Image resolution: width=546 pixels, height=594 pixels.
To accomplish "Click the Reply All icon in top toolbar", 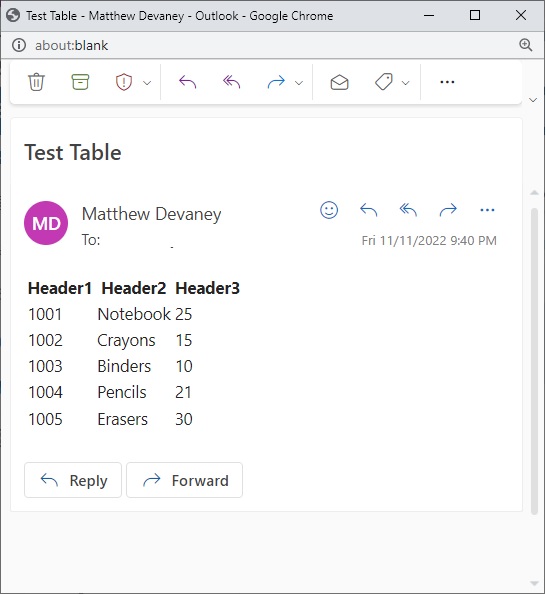I will tap(232, 82).
